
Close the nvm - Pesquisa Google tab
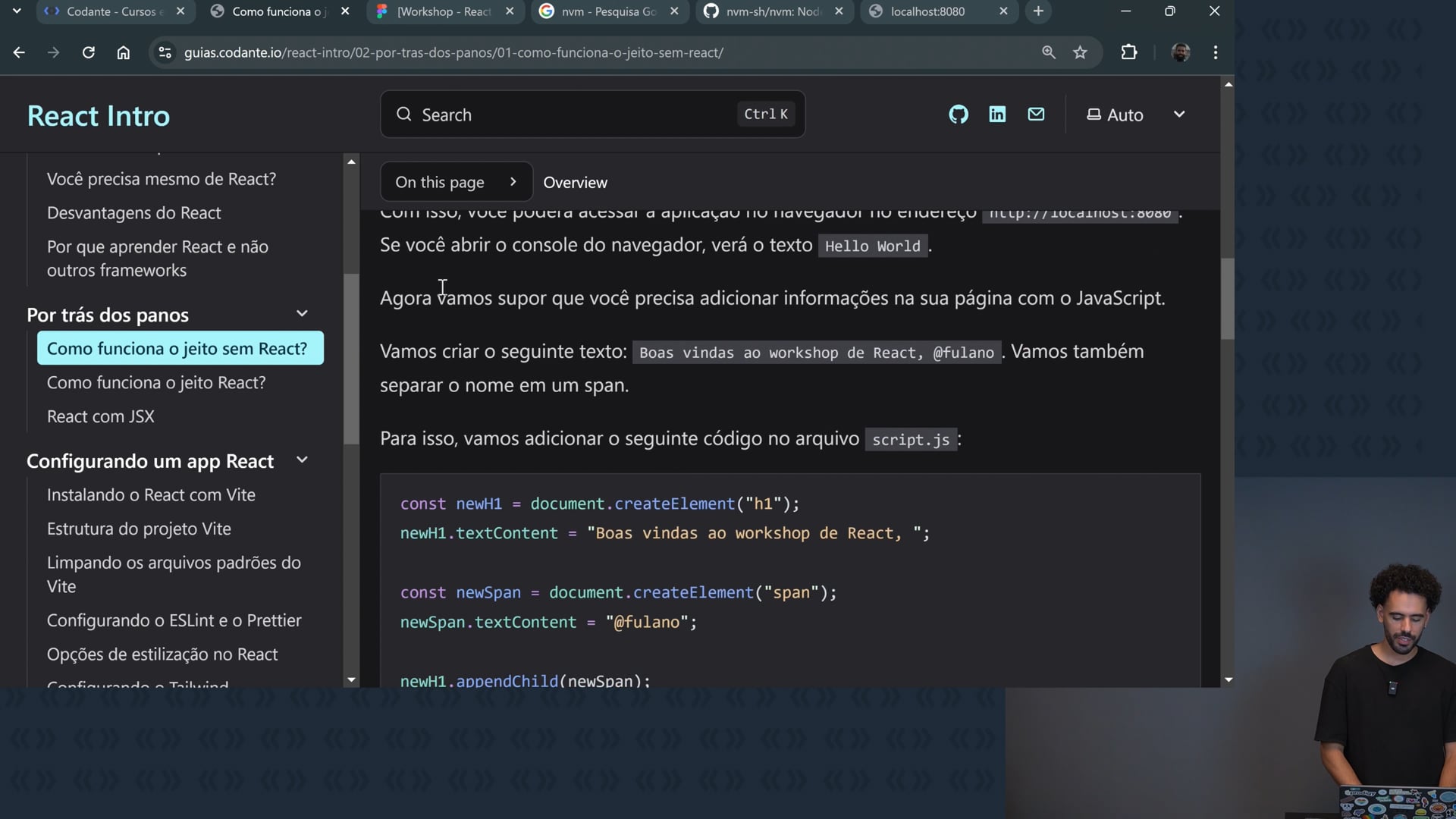click(674, 11)
